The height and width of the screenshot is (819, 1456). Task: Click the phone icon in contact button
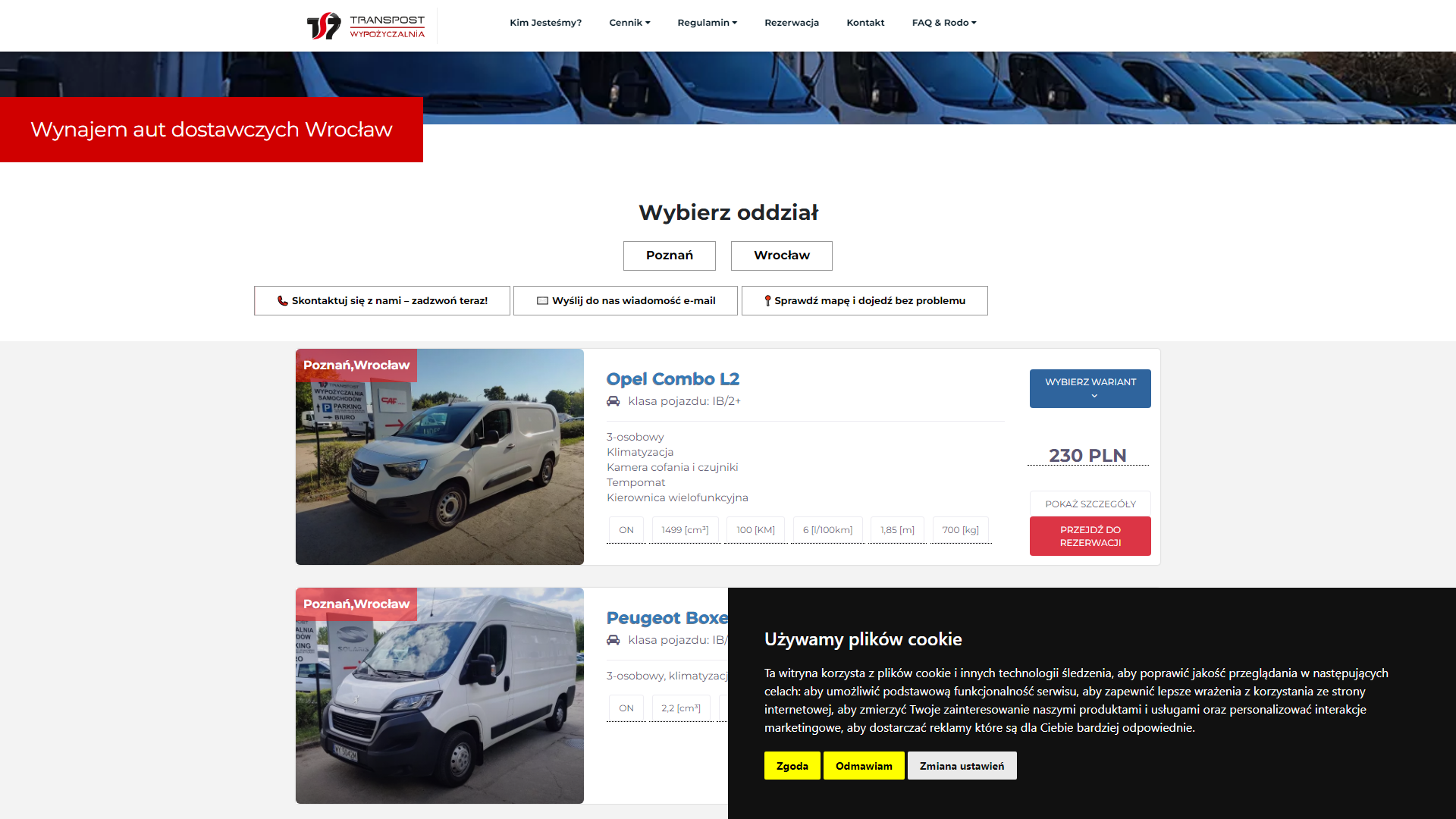[x=282, y=301]
